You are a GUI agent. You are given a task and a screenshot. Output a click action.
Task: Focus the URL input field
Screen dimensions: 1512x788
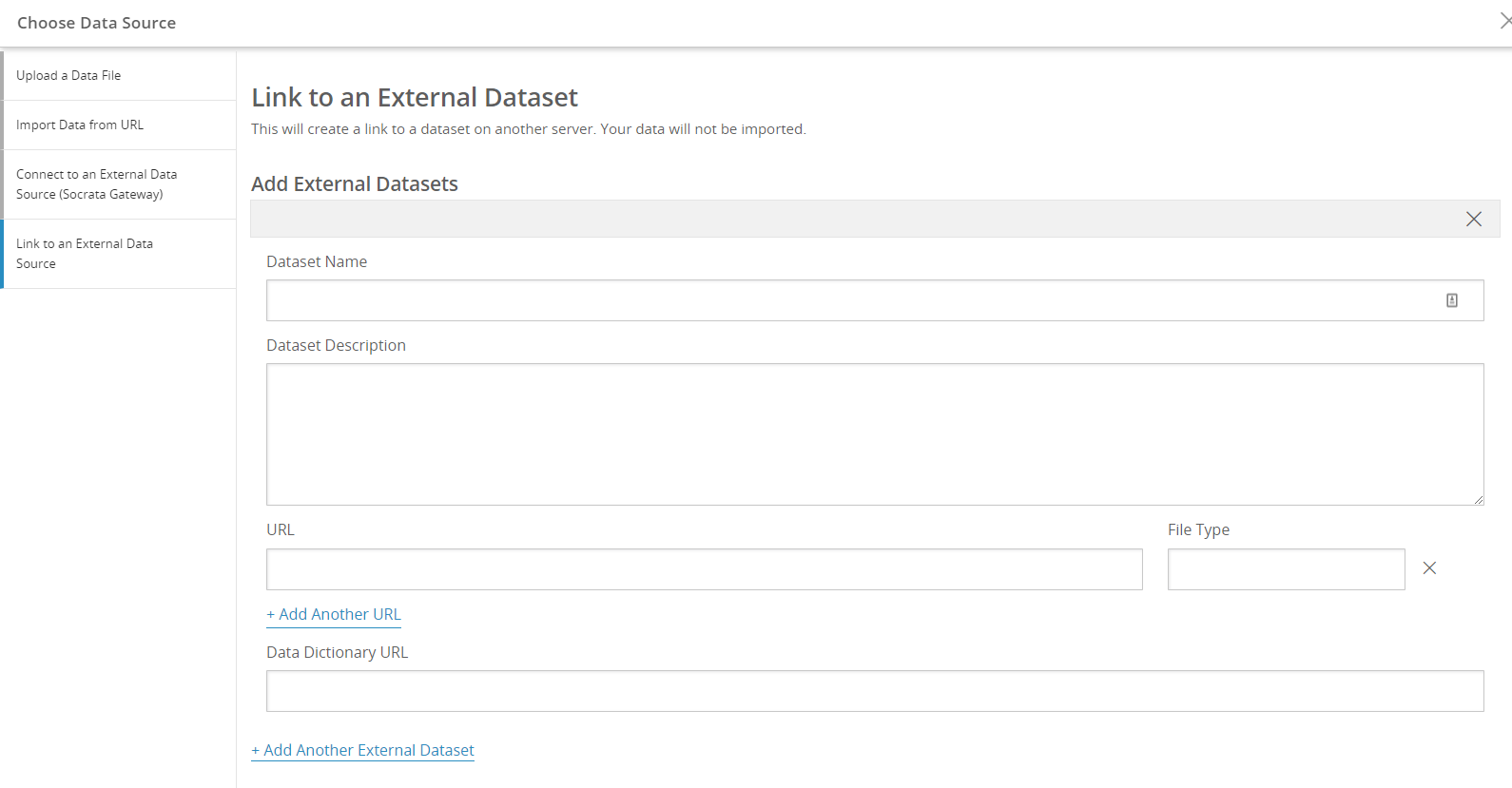pos(705,569)
